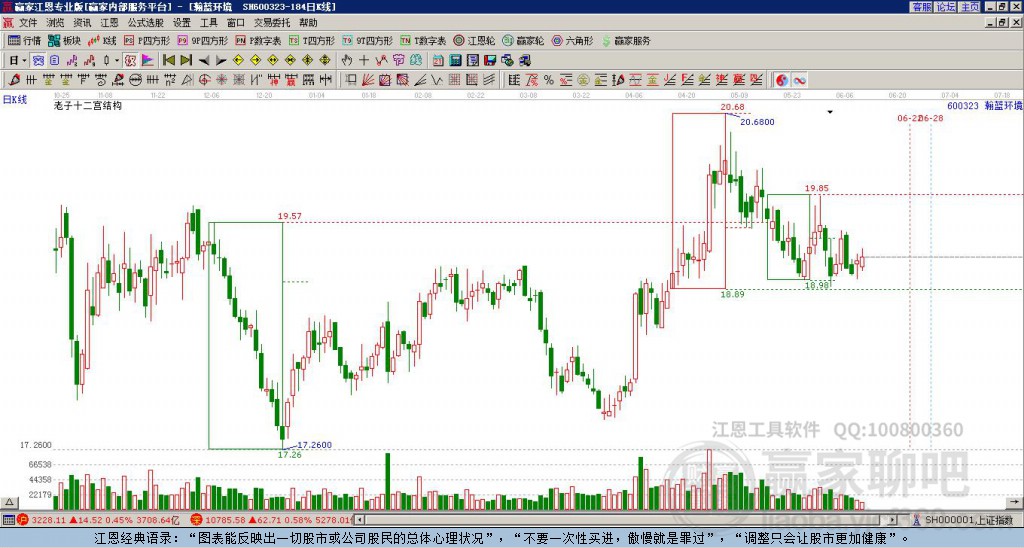Click the horizontal scrollbar right arrow
The height and width of the screenshot is (548, 1024).
(893, 520)
